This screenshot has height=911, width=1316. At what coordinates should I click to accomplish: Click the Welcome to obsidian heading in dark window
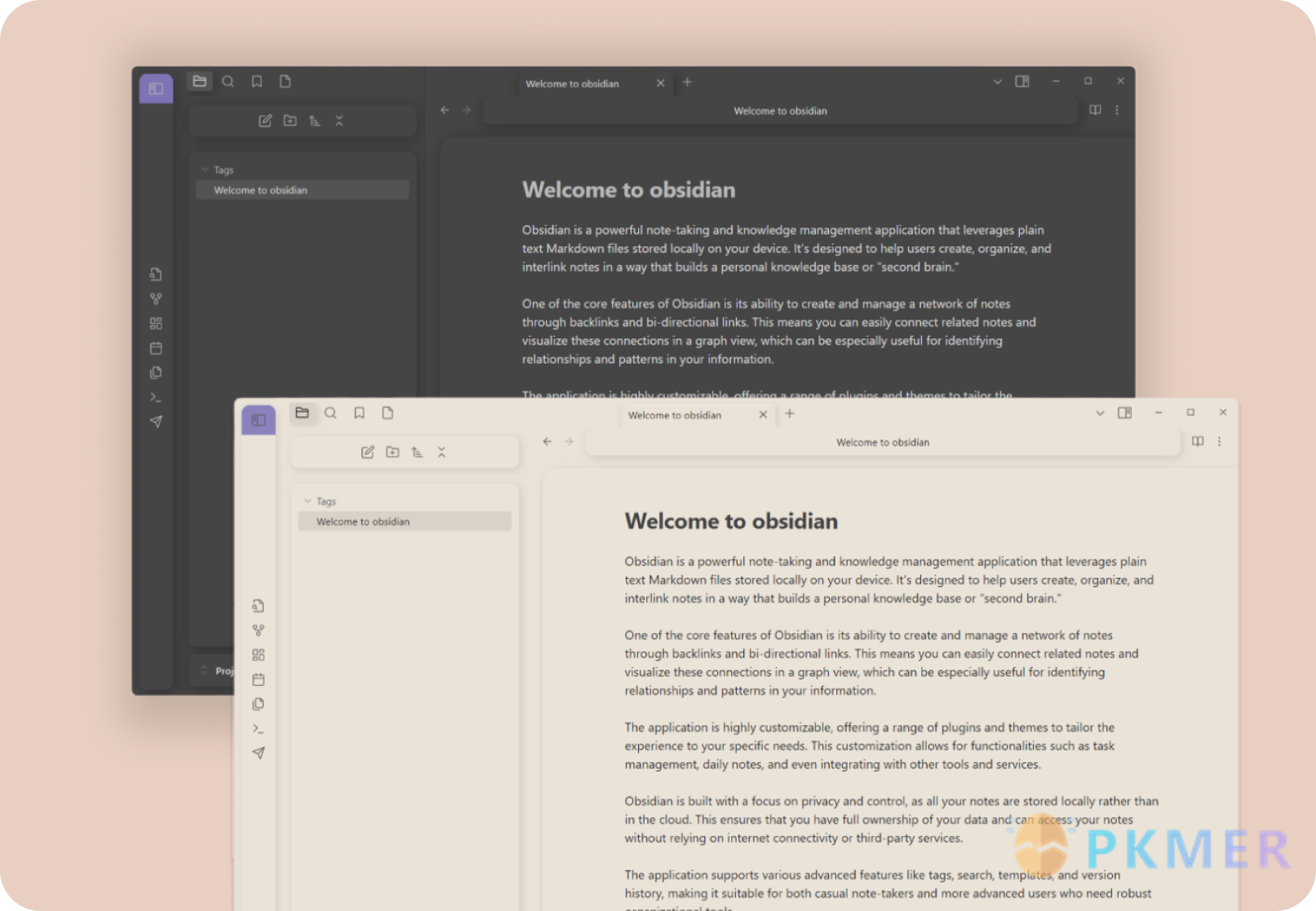(x=628, y=190)
